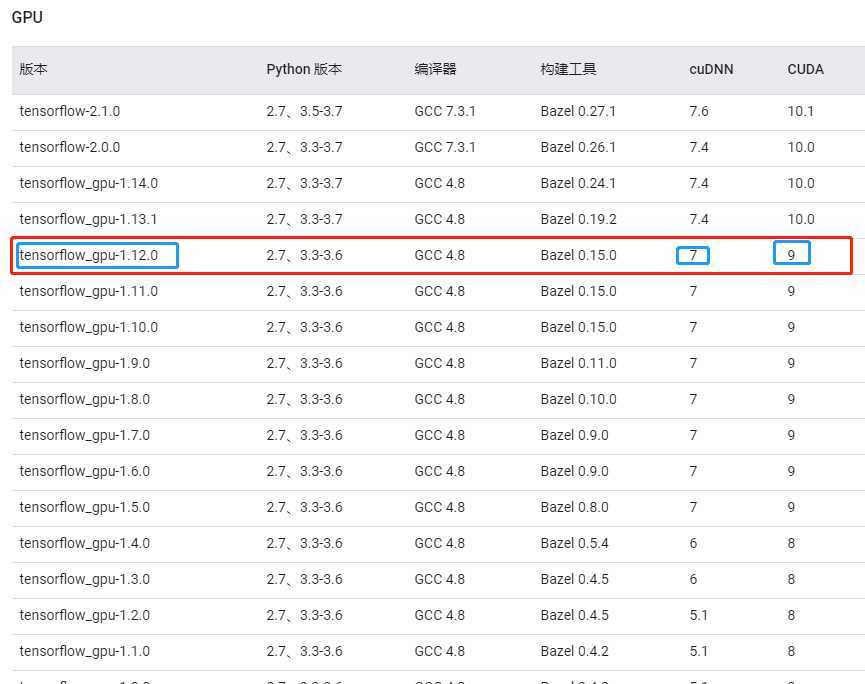Click Bazel 0.27.1 cell
This screenshot has width=865, height=684.
point(578,111)
